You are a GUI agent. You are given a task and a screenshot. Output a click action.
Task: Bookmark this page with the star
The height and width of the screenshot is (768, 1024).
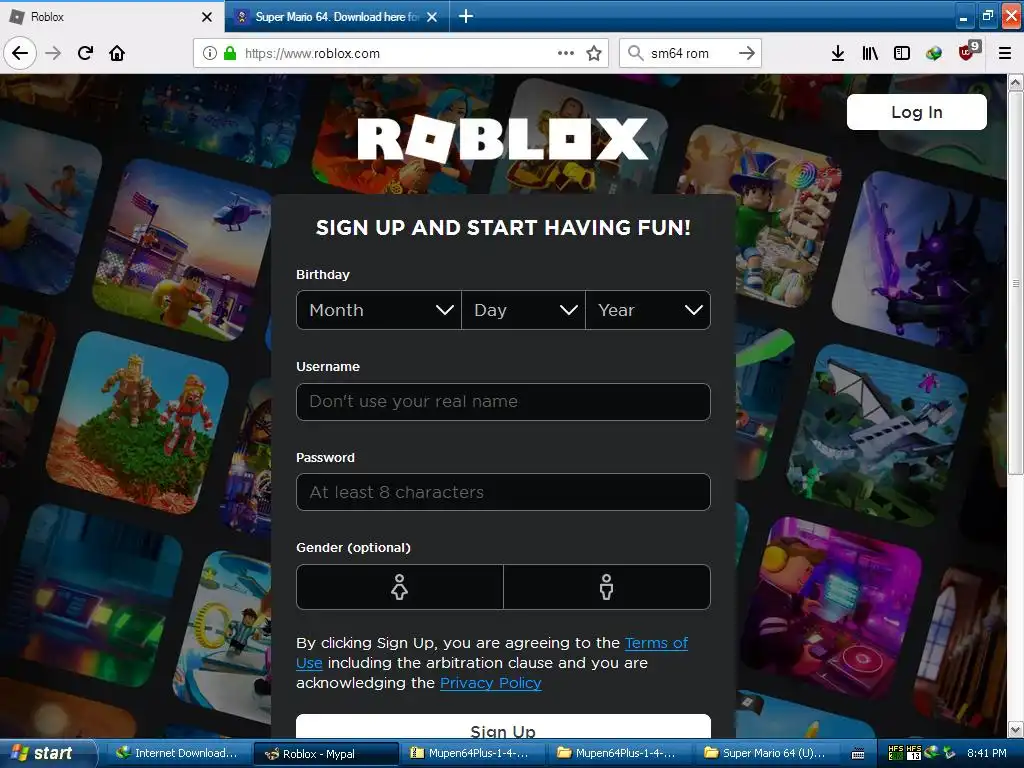point(594,53)
